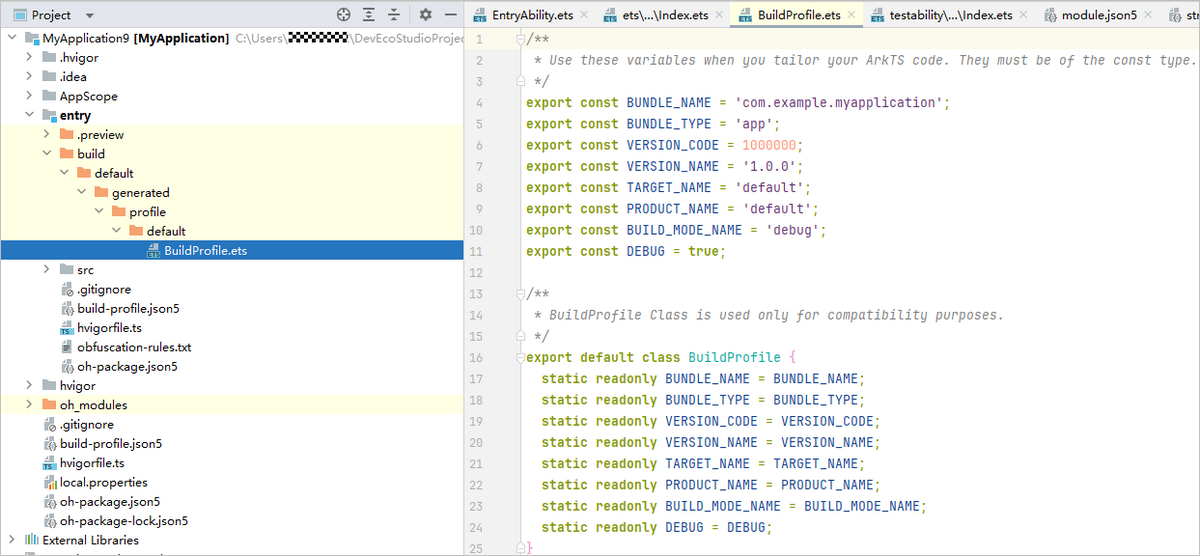Open Project panel settings gear
The width and height of the screenshot is (1200, 556).
tap(425, 15)
